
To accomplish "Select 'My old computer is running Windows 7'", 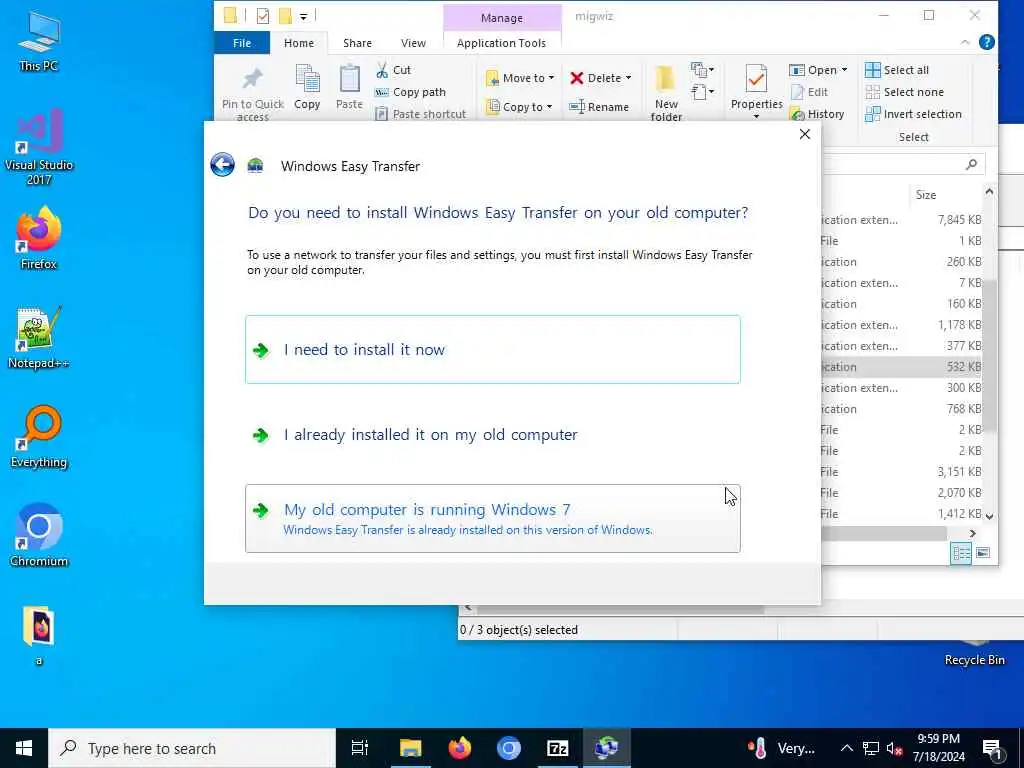I will click(492, 519).
